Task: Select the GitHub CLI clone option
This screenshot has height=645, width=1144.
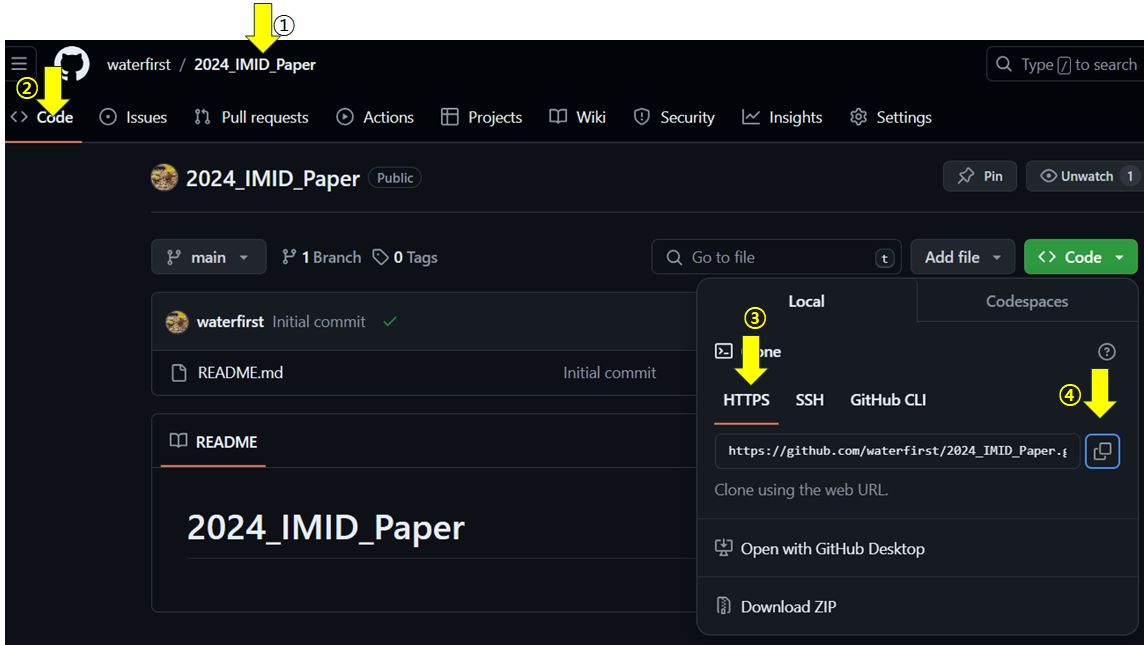Action: 888,401
